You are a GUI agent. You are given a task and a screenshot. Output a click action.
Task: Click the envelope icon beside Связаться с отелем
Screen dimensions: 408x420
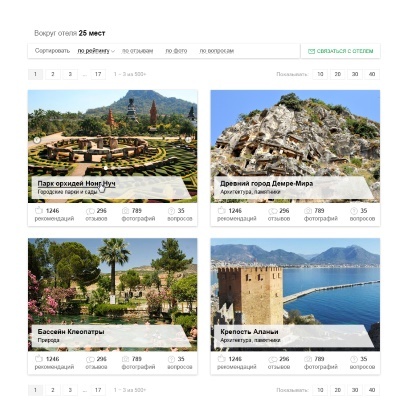pos(311,51)
